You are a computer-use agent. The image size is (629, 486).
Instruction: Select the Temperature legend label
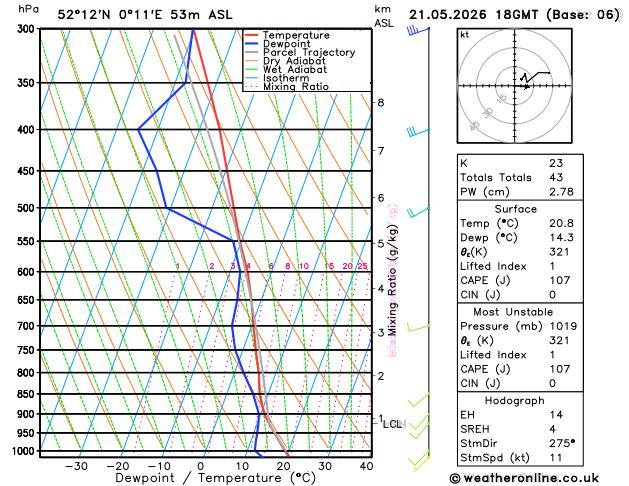click(x=296, y=35)
